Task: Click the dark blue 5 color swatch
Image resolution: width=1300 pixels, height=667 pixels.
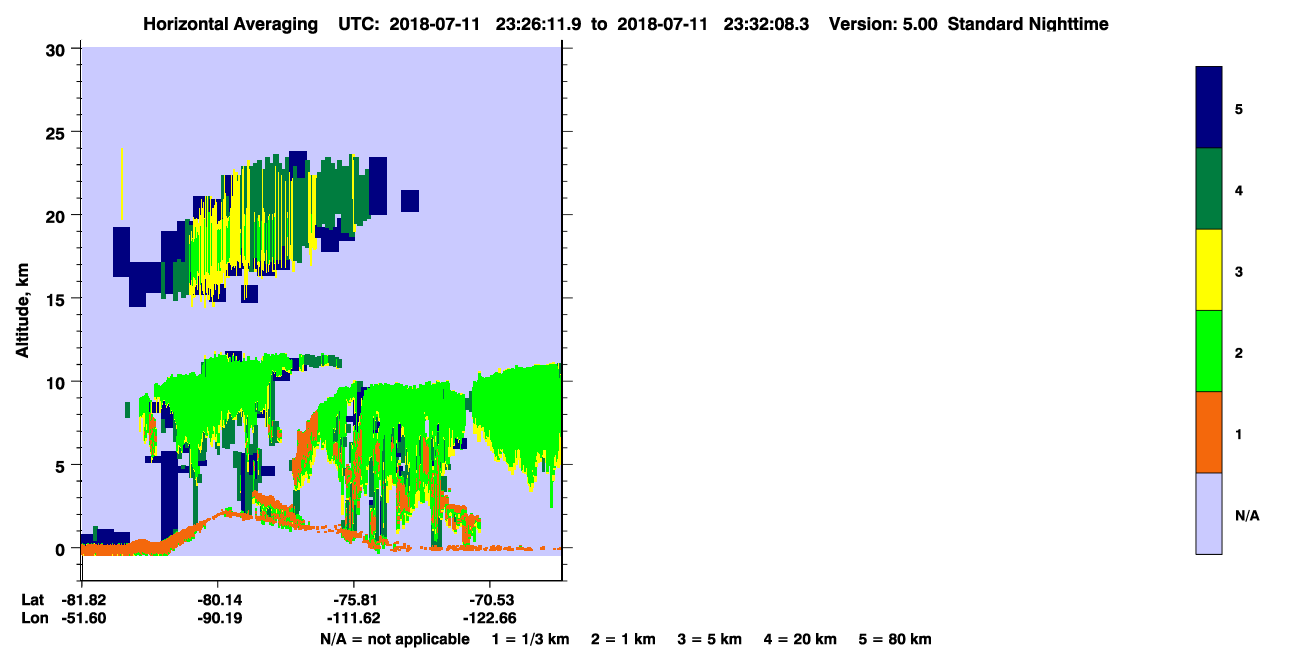Action: (1209, 108)
